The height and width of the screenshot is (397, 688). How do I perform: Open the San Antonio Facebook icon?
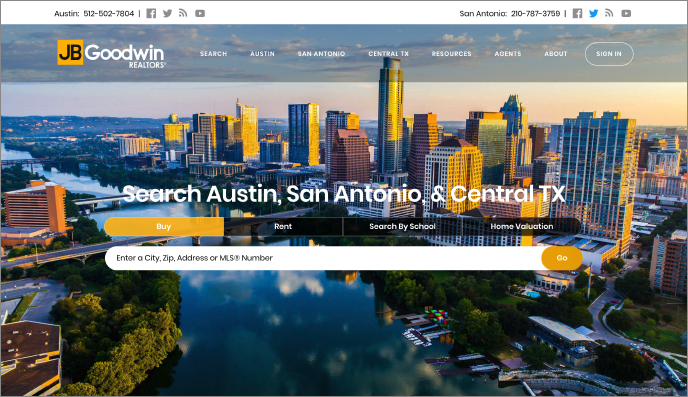(x=577, y=14)
